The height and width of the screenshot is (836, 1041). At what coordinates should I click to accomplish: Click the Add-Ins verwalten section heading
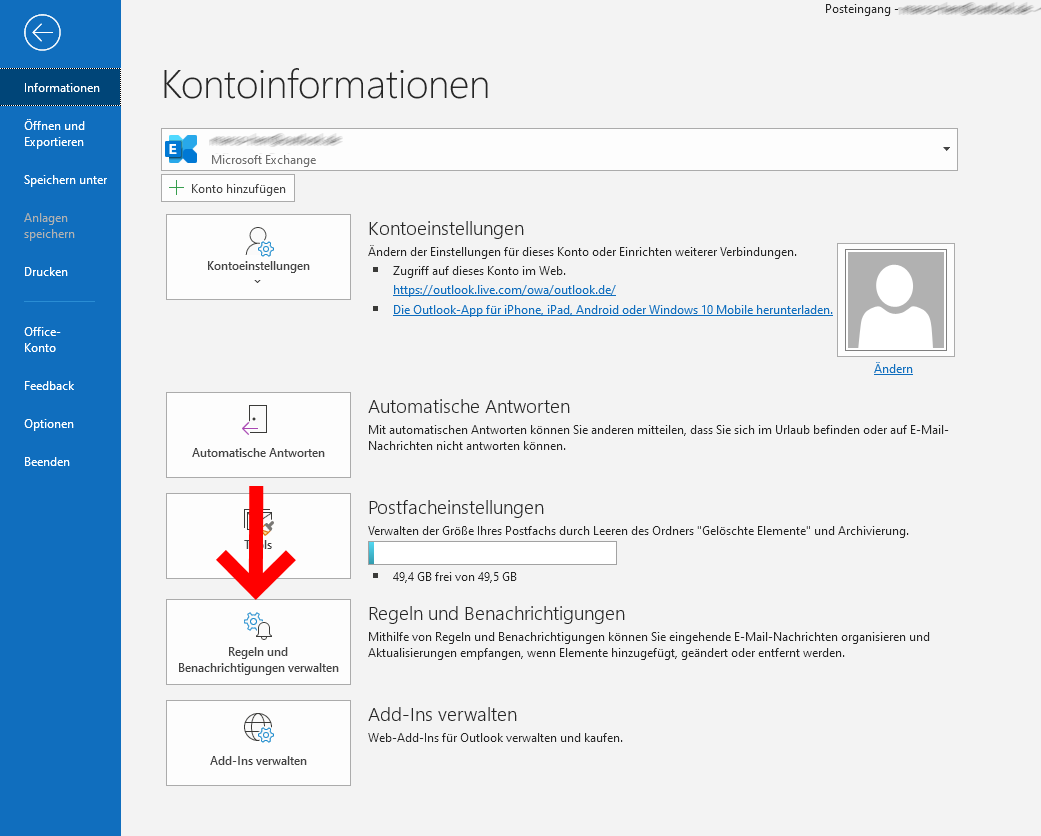pos(443,714)
